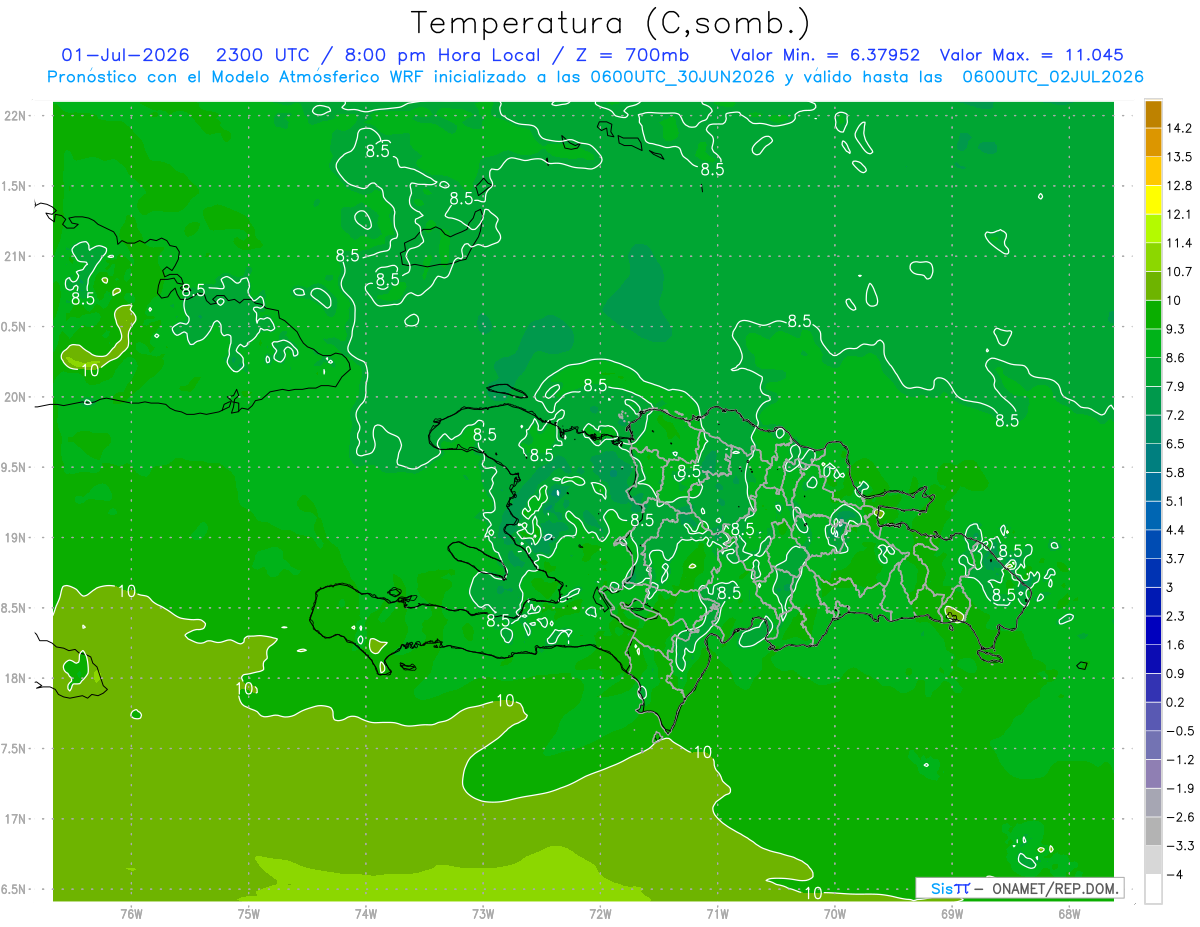This screenshot has height=927, width=1200.
Task: Select the "01-Jul-2026" date text
Action: coord(125,55)
